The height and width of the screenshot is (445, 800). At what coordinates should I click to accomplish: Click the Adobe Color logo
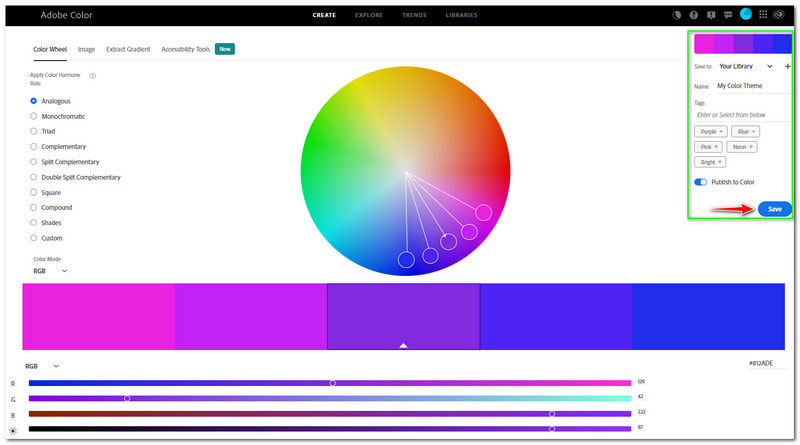(x=66, y=15)
